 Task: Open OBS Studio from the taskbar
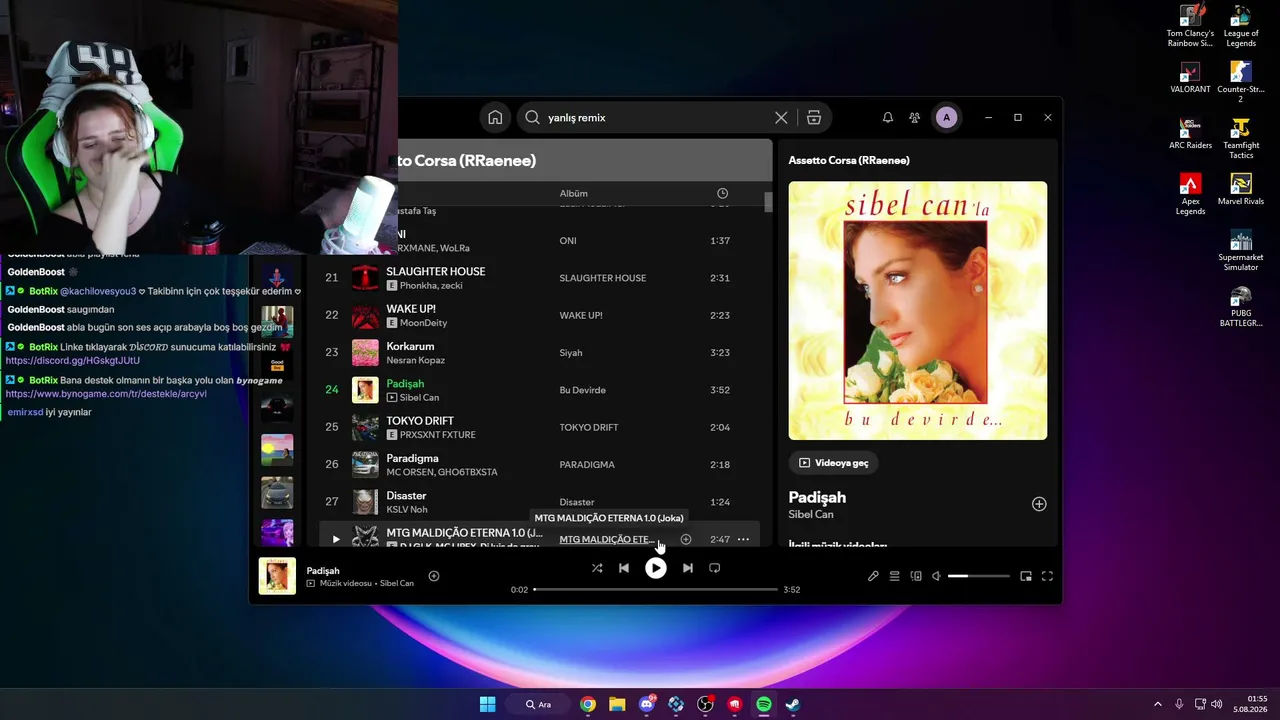coord(705,704)
